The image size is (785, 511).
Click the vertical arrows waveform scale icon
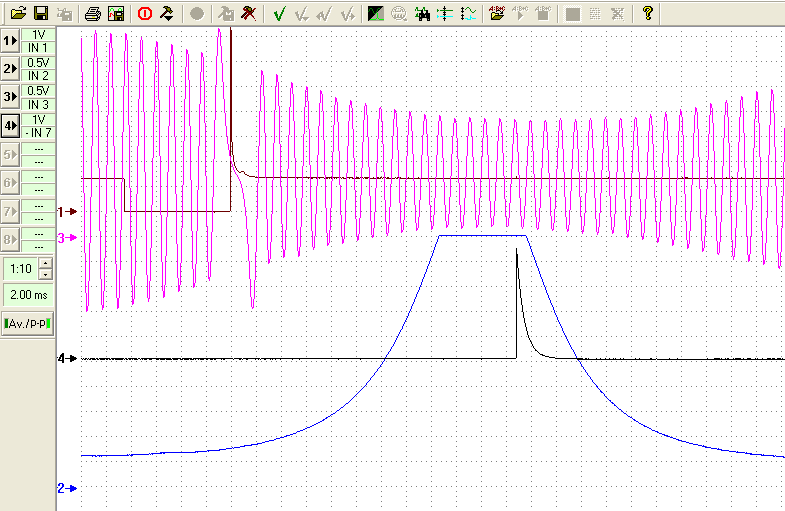point(469,14)
